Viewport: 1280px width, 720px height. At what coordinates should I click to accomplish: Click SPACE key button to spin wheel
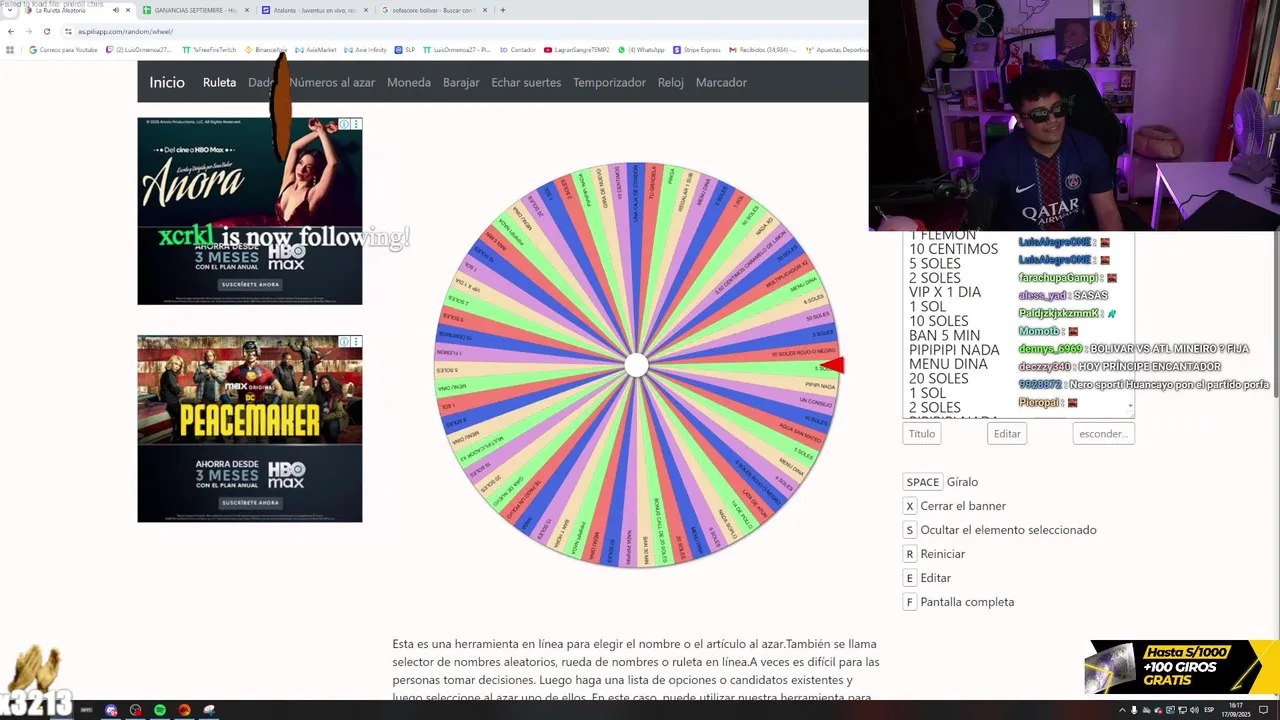[x=923, y=482]
